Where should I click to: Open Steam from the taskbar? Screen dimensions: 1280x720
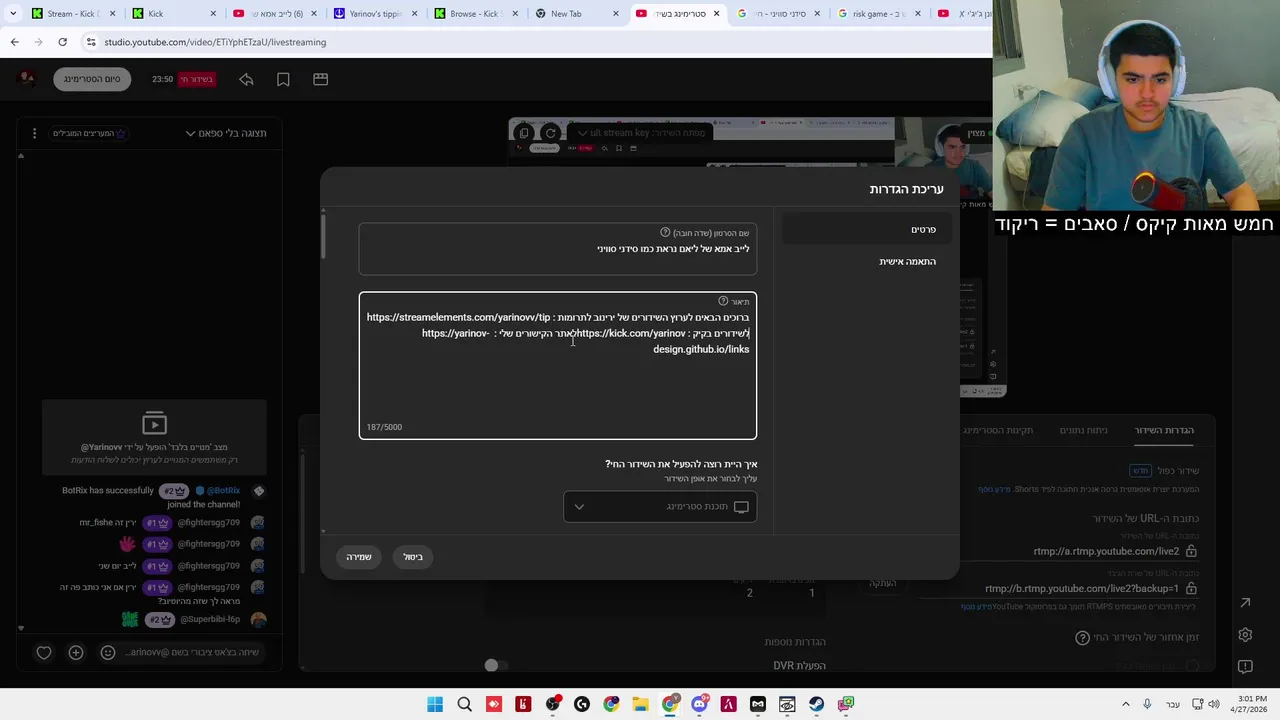point(816,704)
